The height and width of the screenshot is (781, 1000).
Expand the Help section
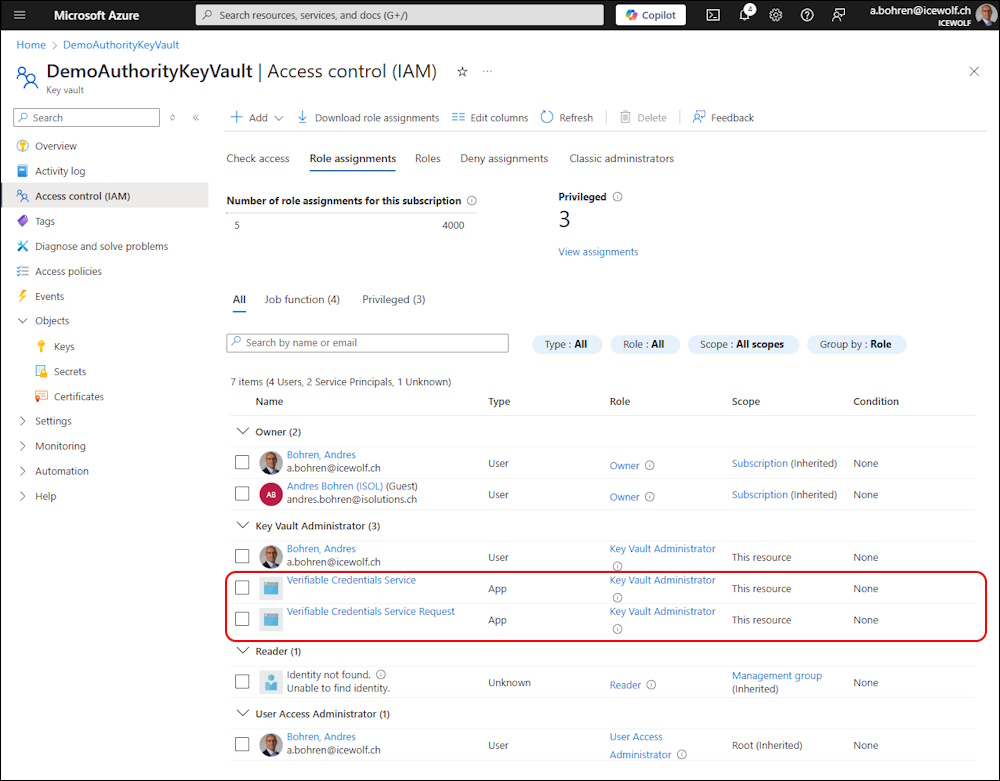[23, 496]
